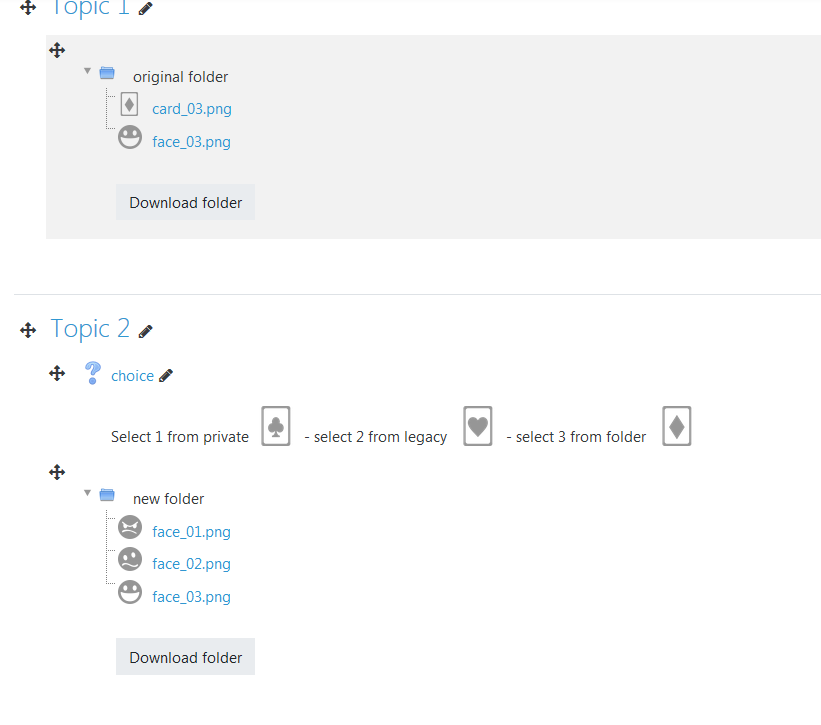821x725 pixels.
Task: Open the Topic 2 section heading
Action: click(90, 329)
